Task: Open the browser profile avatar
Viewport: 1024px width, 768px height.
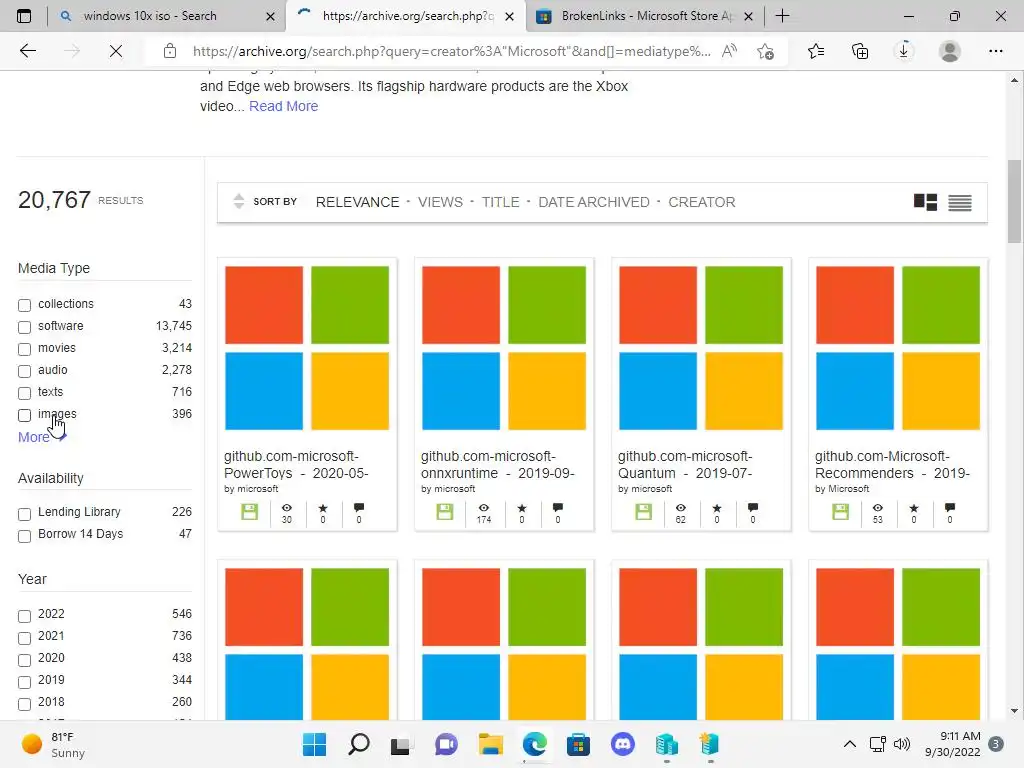Action: [950, 51]
